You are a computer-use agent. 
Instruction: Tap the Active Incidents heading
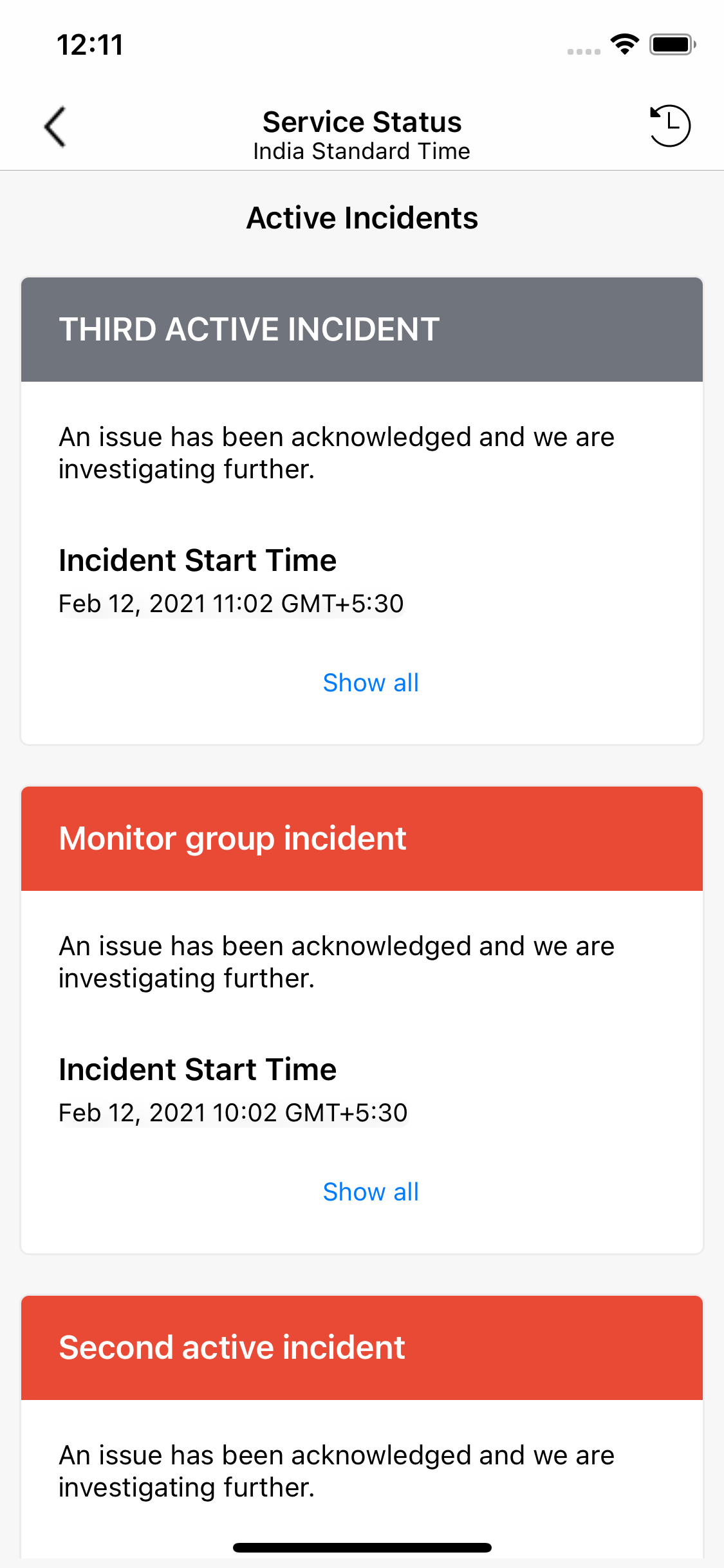[362, 218]
